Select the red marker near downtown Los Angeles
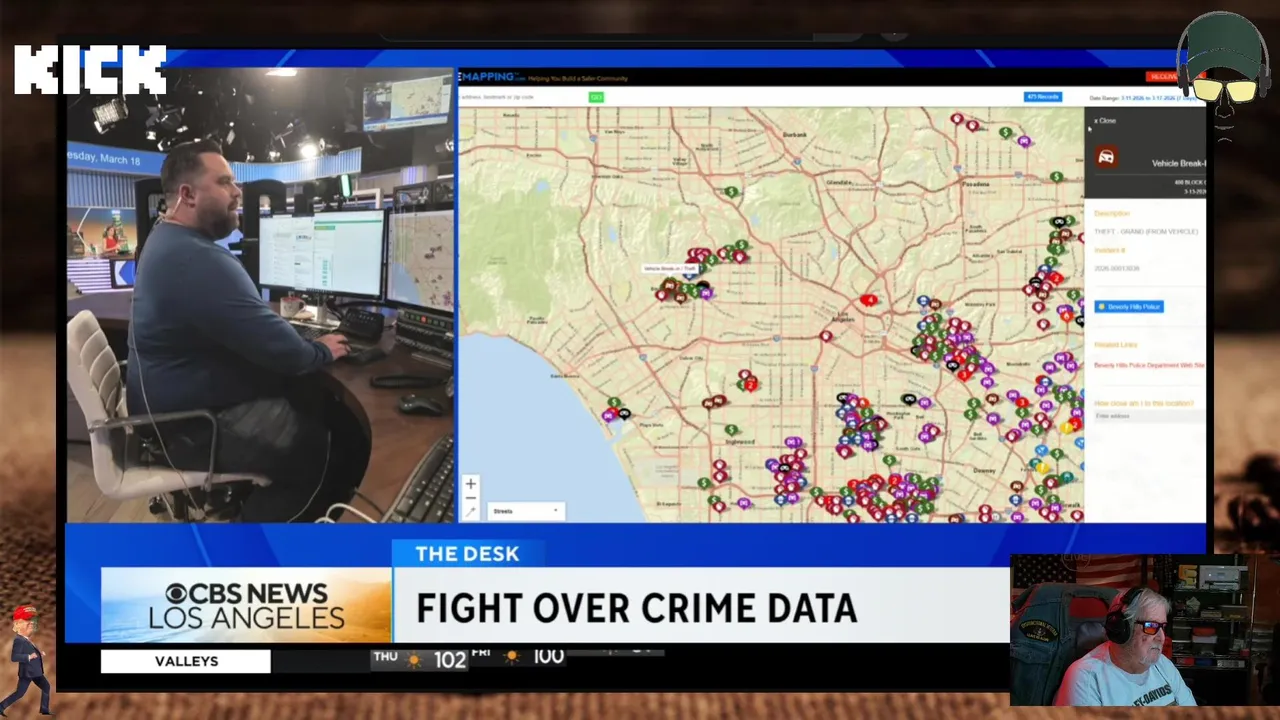The width and height of the screenshot is (1280, 720). [869, 300]
